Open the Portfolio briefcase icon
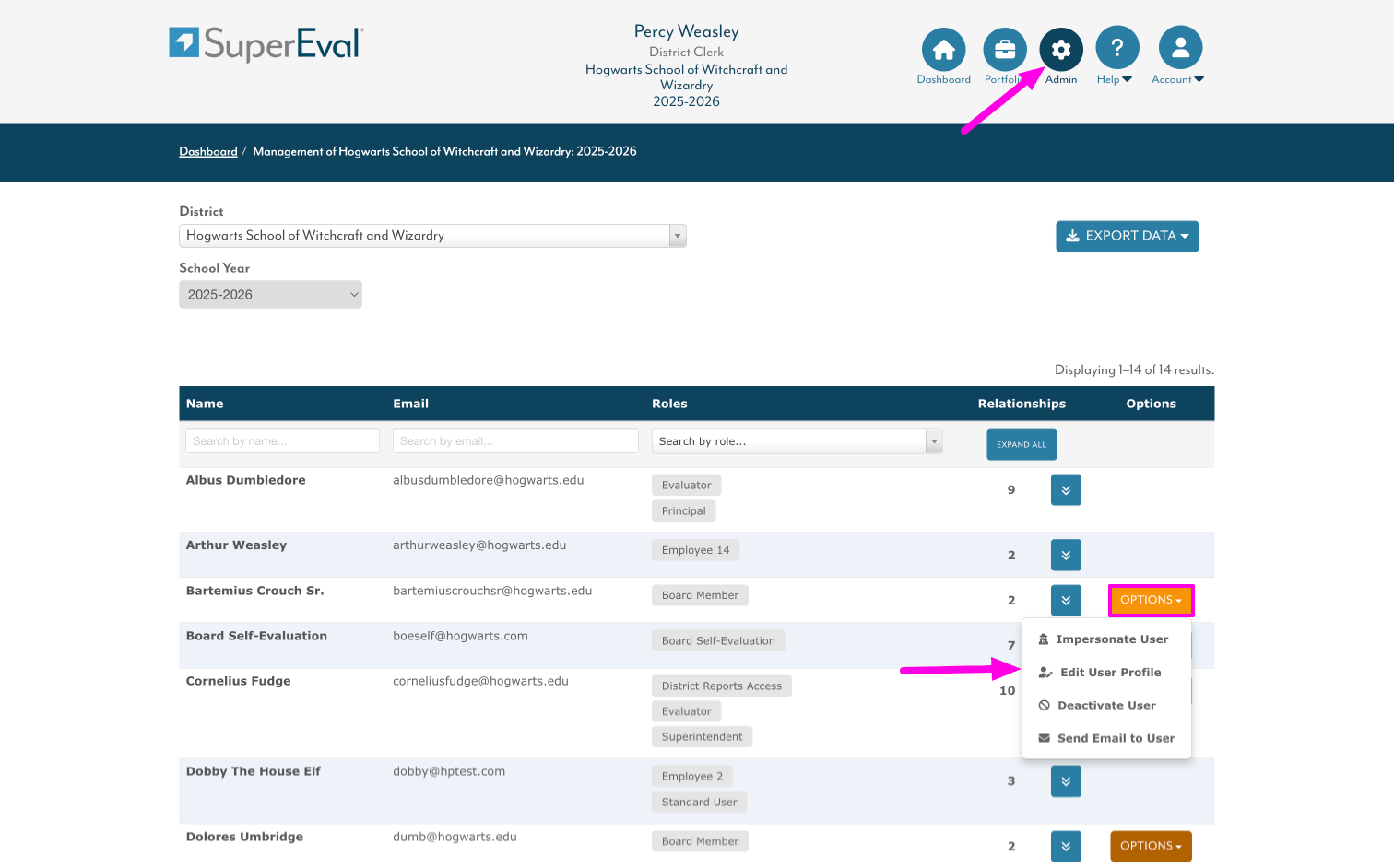The image size is (1394, 868). click(x=1005, y=49)
